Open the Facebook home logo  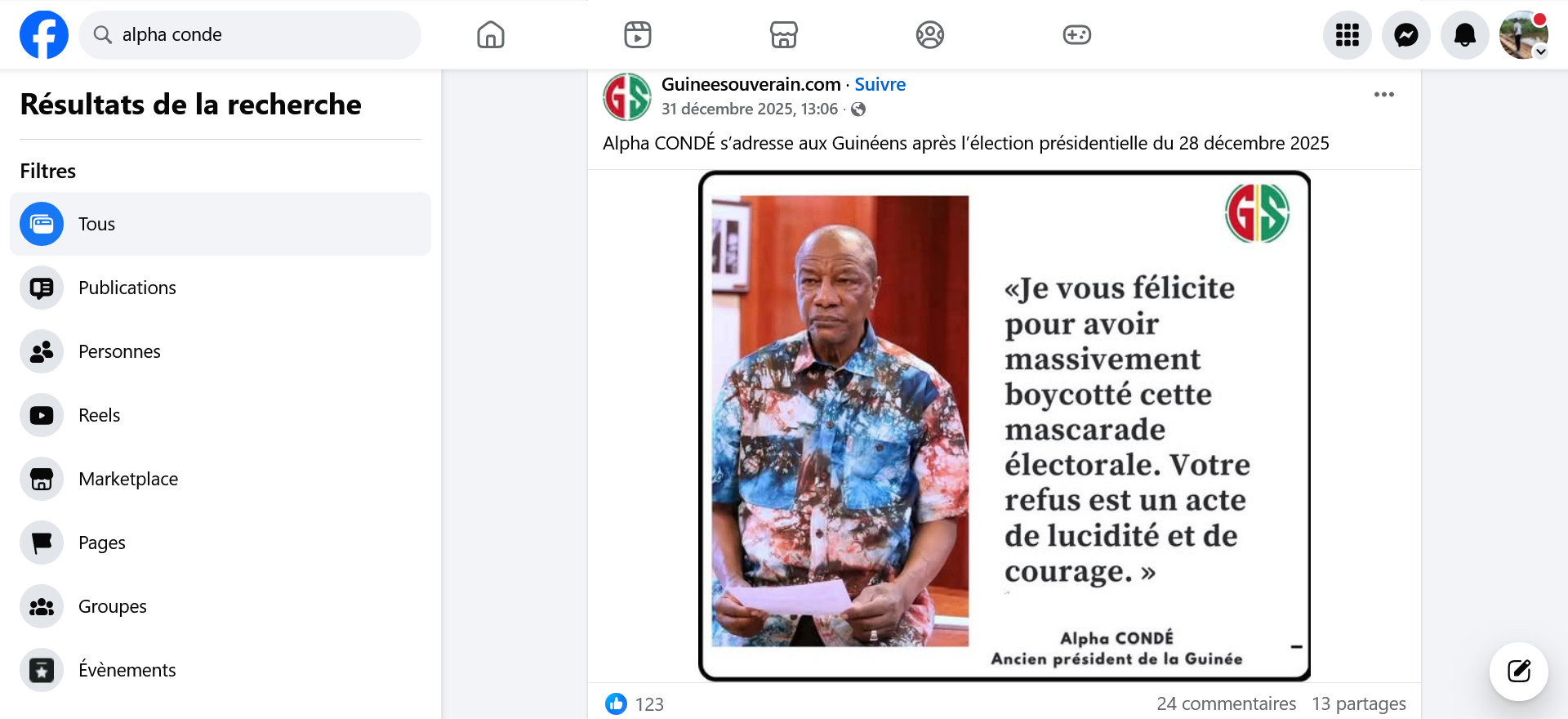point(44,34)
